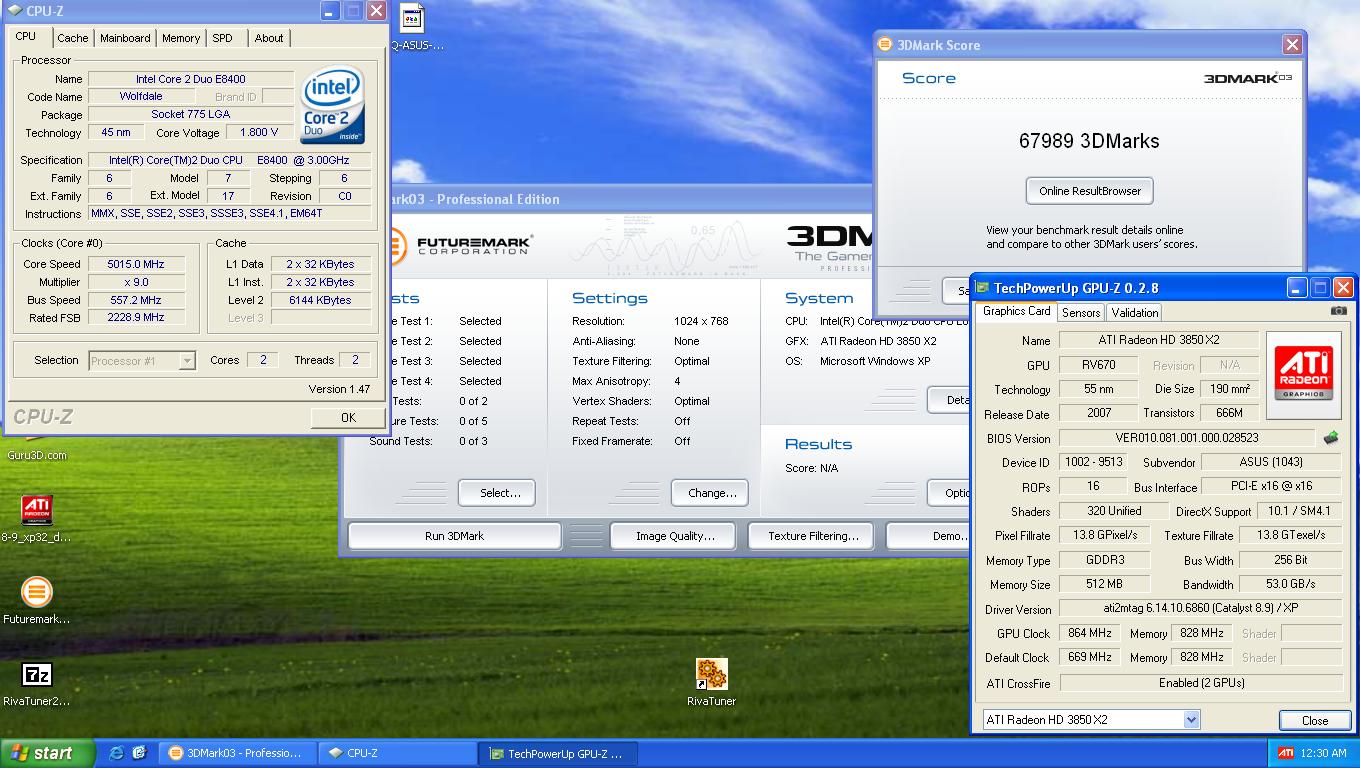Click Texture Filtering... button

(x=812, y=536)
